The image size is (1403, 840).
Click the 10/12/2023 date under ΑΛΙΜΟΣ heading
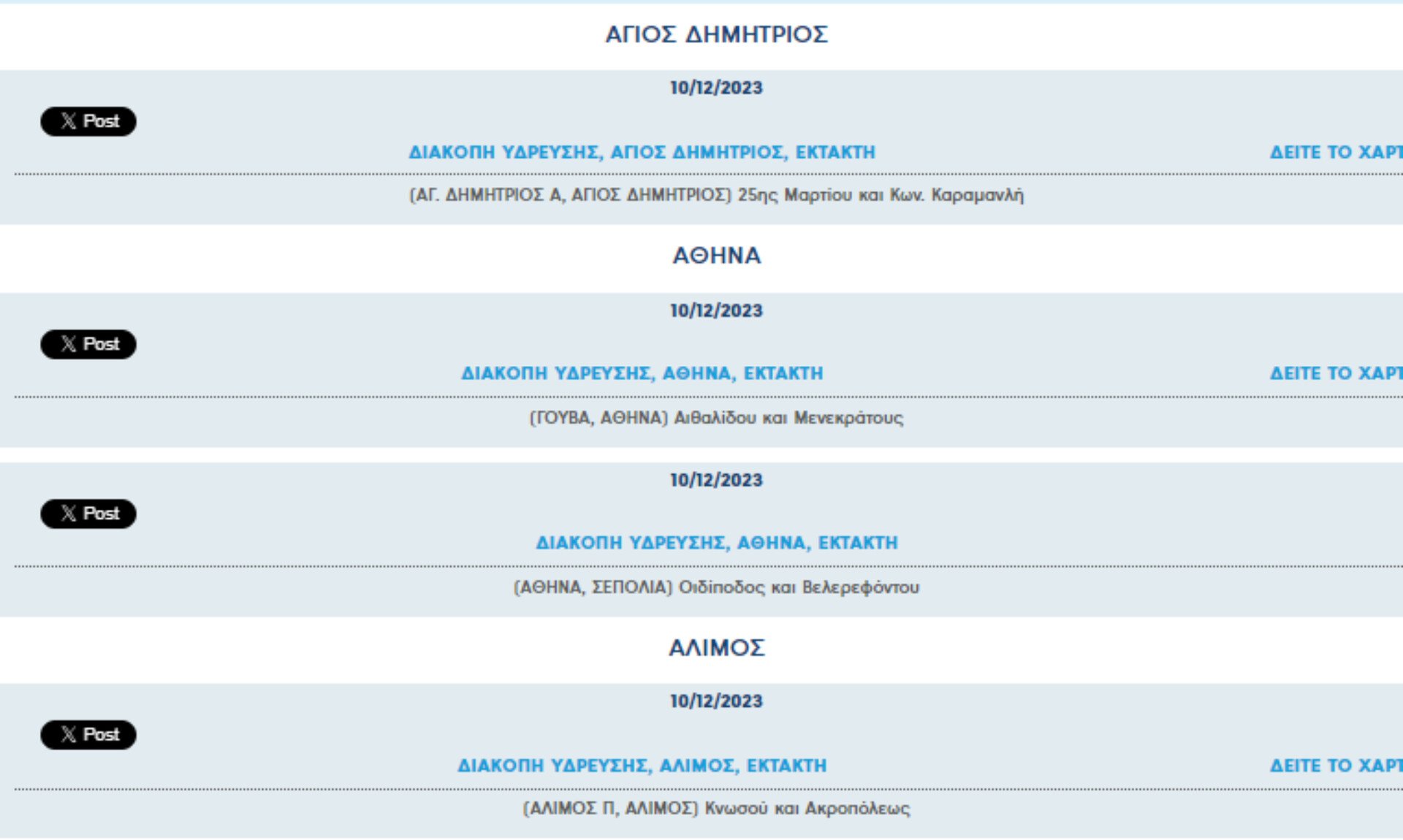717,701
